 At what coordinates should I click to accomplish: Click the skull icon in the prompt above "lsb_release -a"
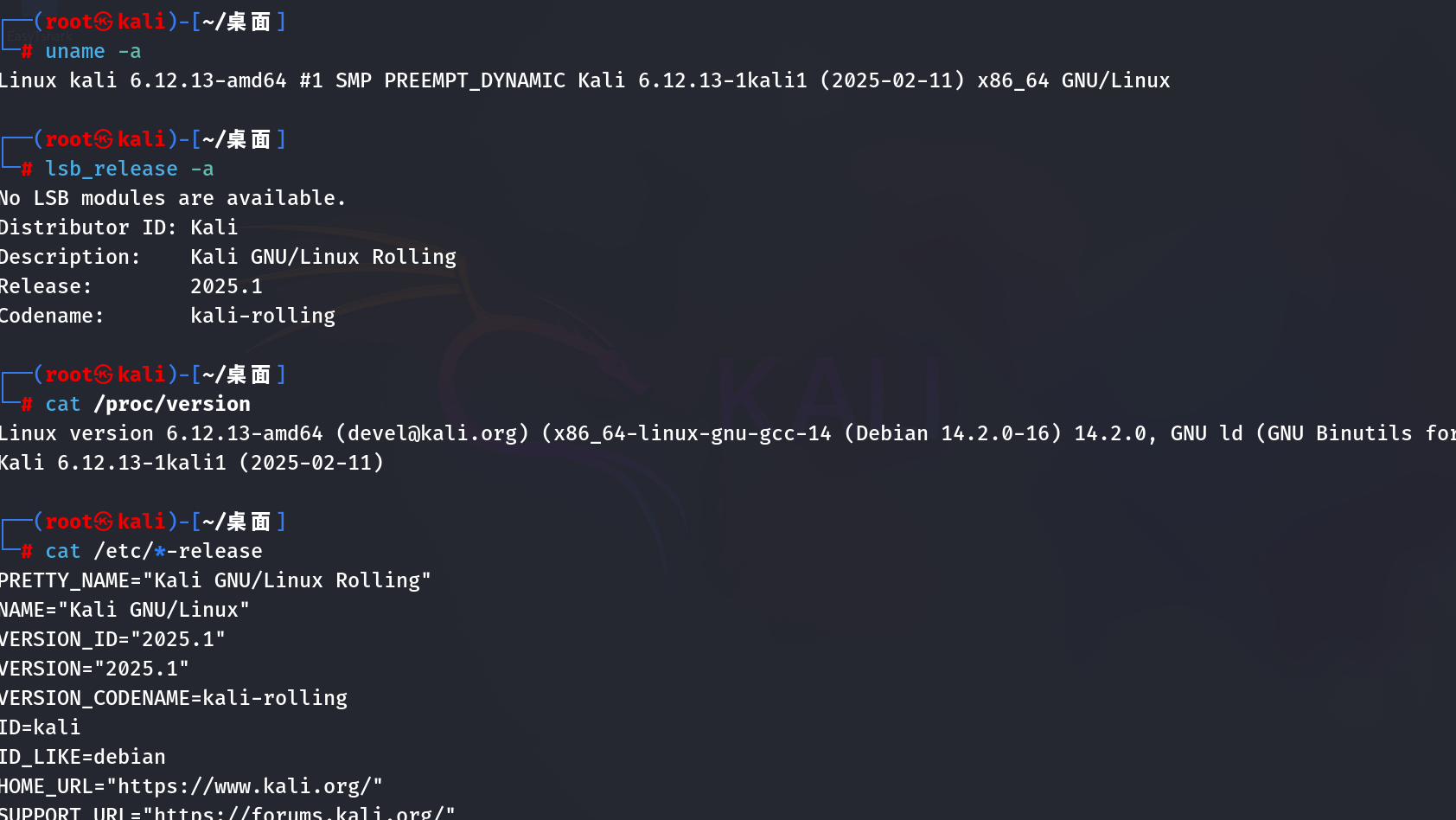pos(104,139)
